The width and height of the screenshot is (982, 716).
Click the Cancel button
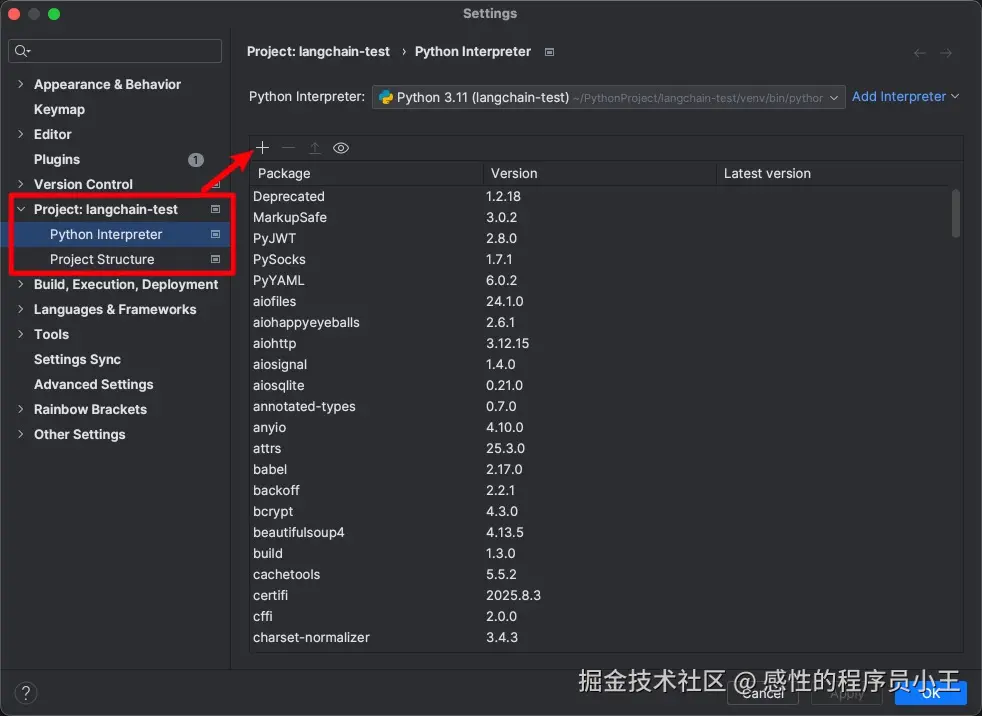click(x=763, y=693)
